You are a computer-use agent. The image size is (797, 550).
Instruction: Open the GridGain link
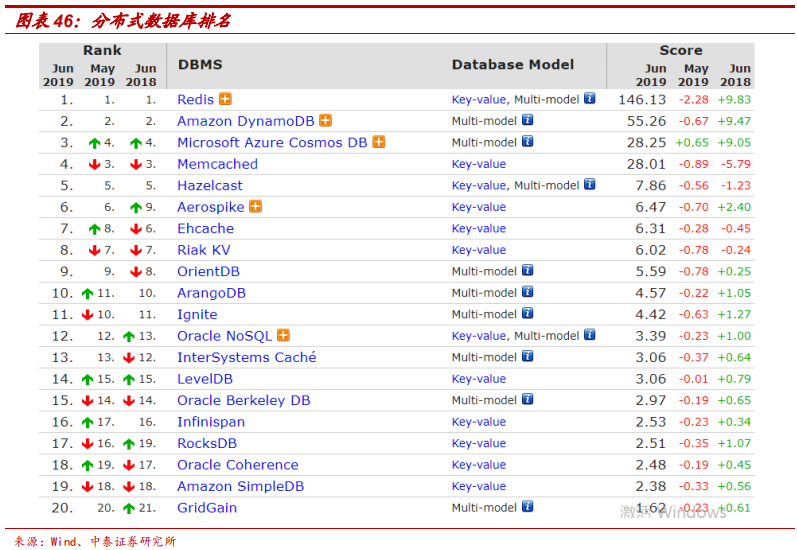(206, 507)
